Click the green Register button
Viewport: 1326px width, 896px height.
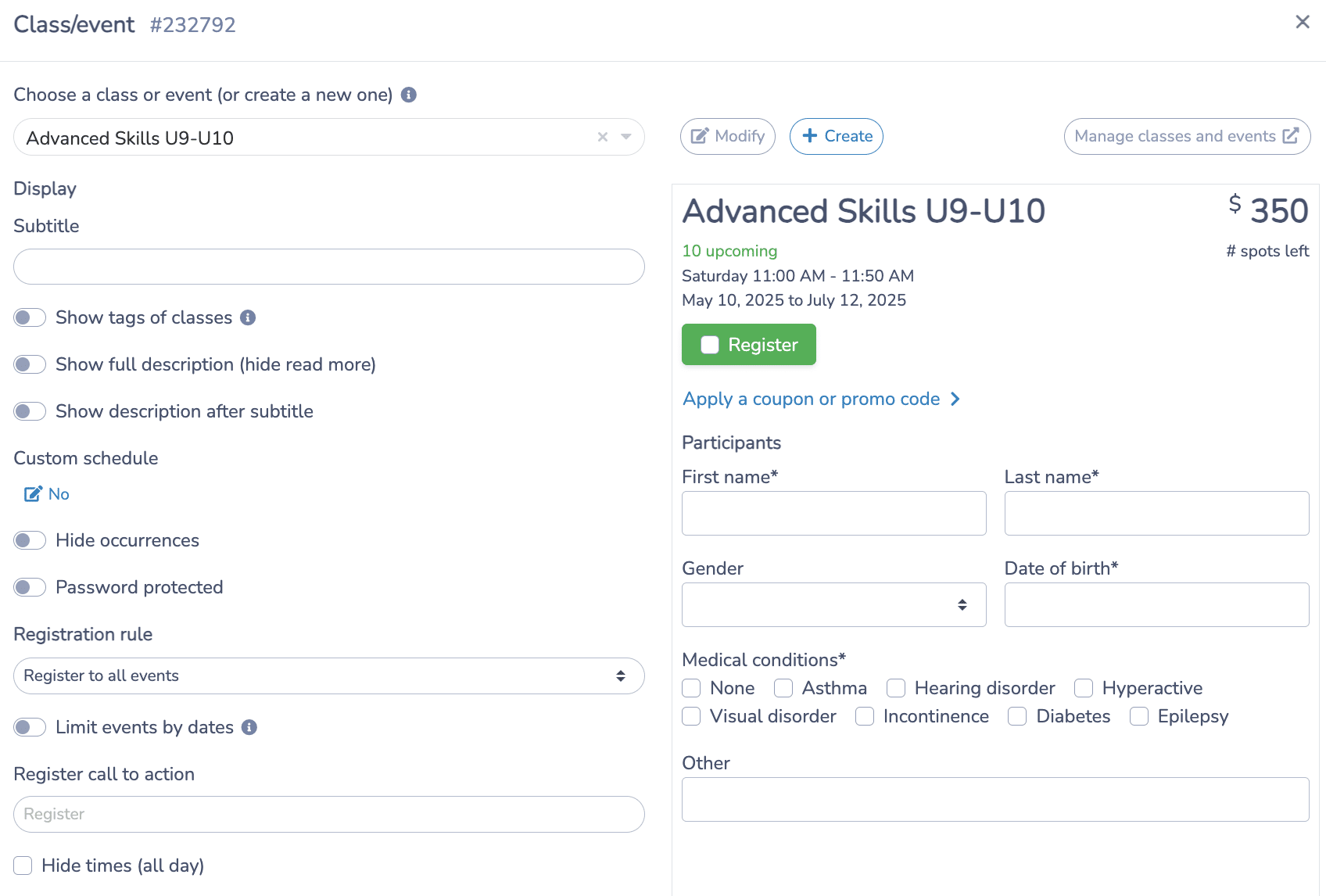(749, 345)
